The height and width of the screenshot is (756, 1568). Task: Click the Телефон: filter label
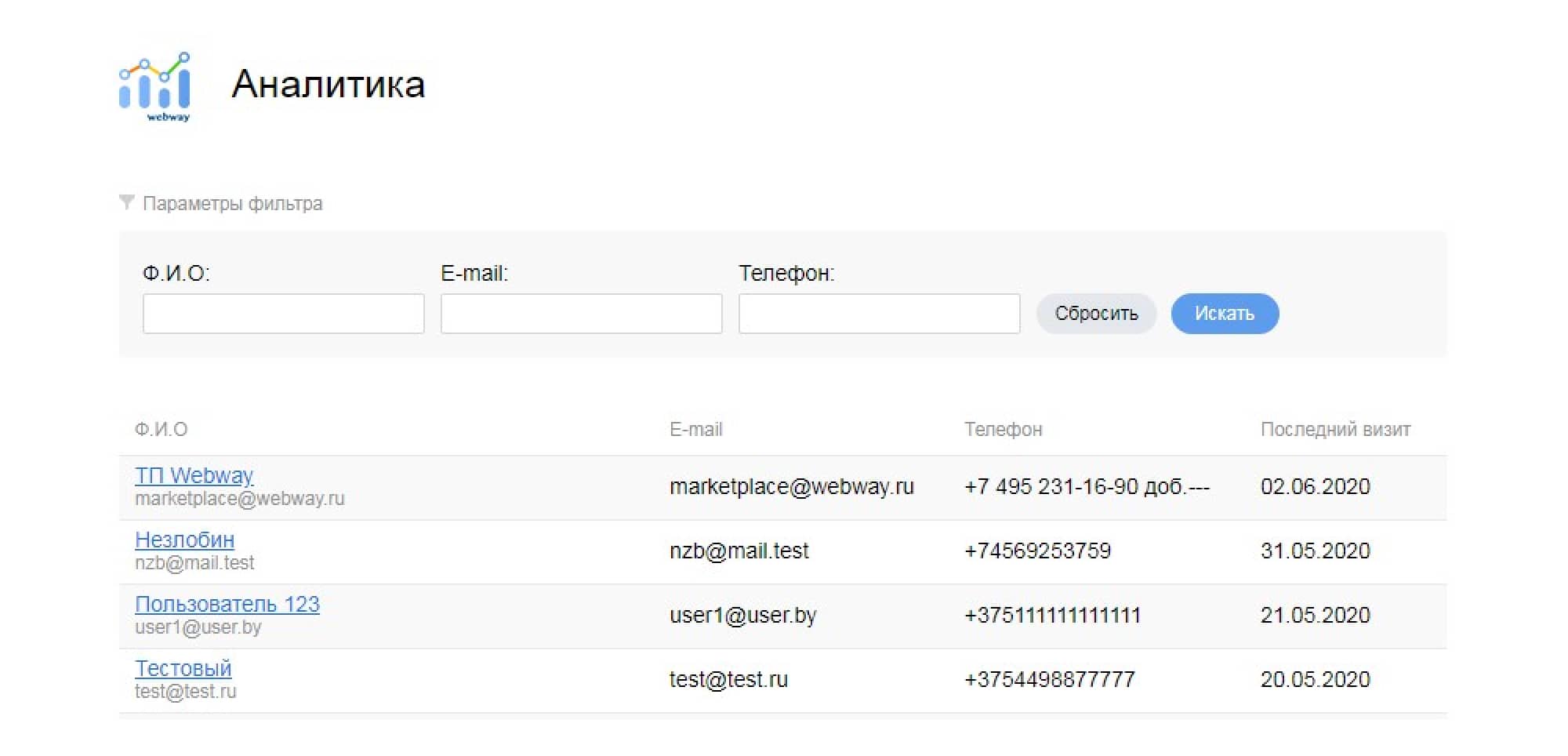(786, 274)
